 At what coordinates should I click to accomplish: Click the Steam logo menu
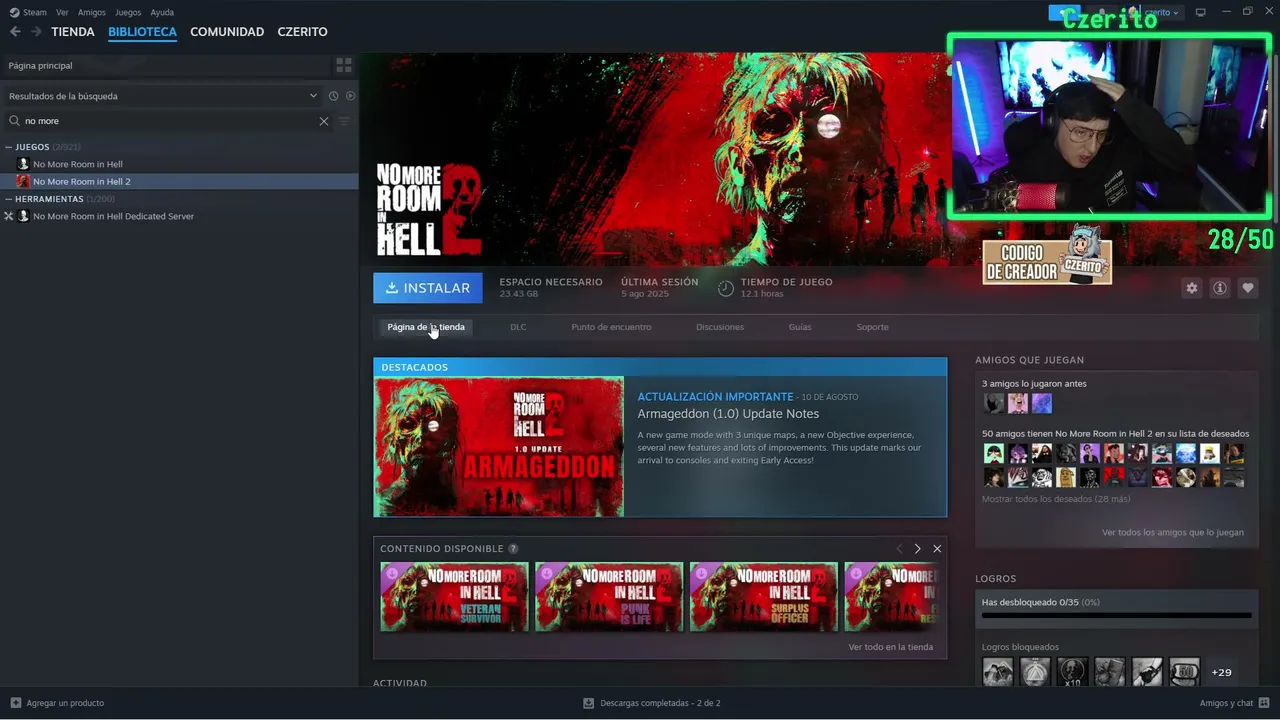(28, 12)
